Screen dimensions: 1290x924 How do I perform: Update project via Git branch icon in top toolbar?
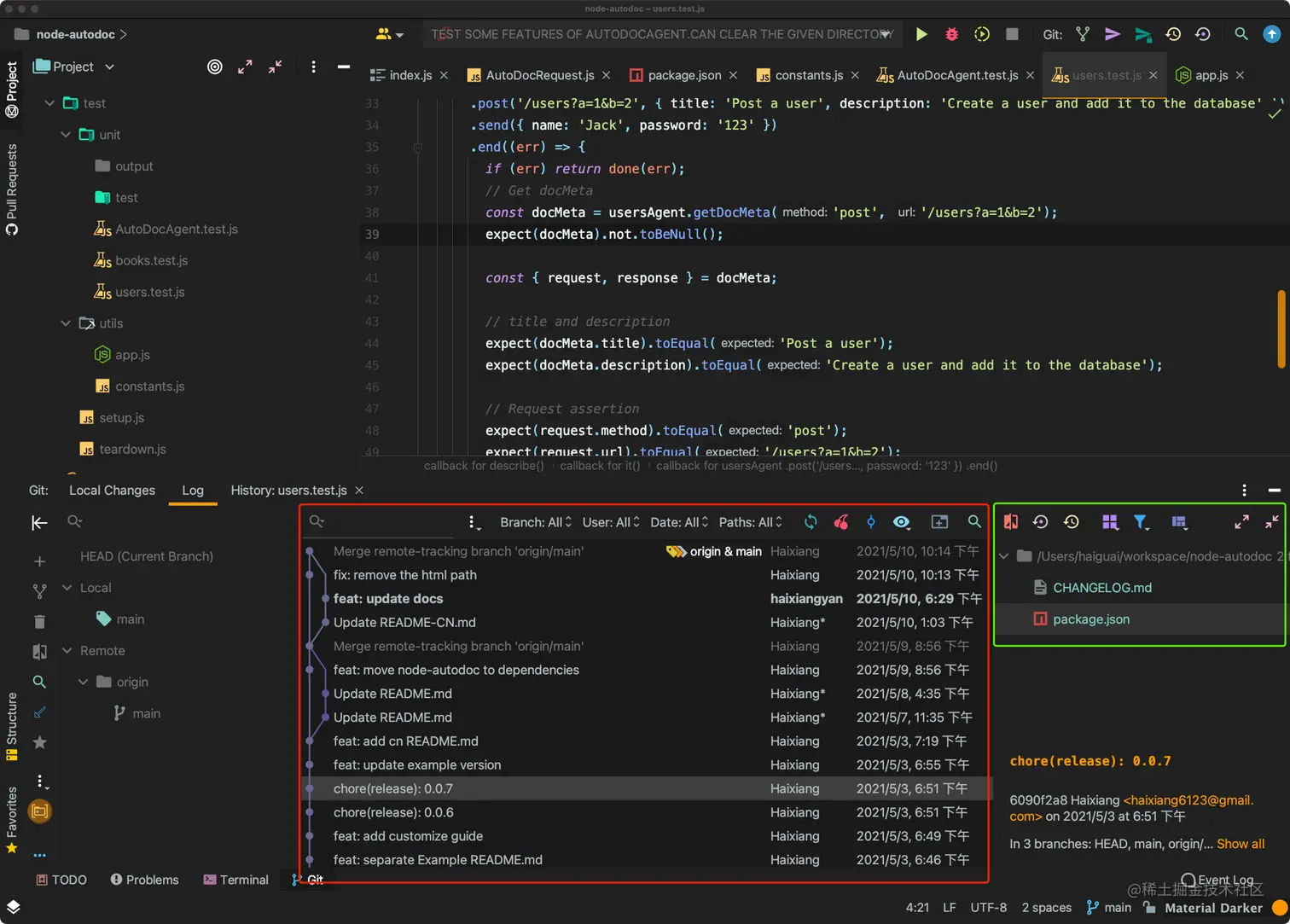[x=1083, y=34]
